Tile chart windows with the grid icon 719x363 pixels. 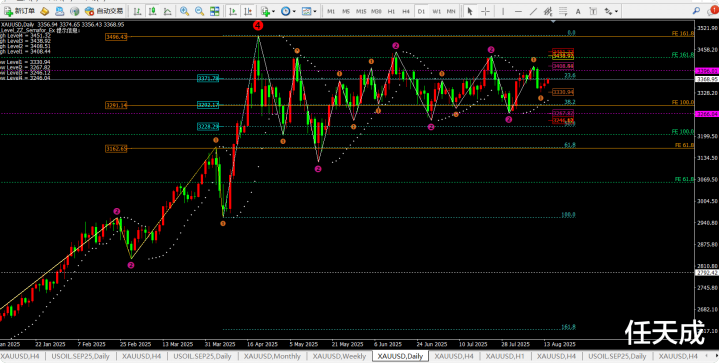tap(214, 11)
